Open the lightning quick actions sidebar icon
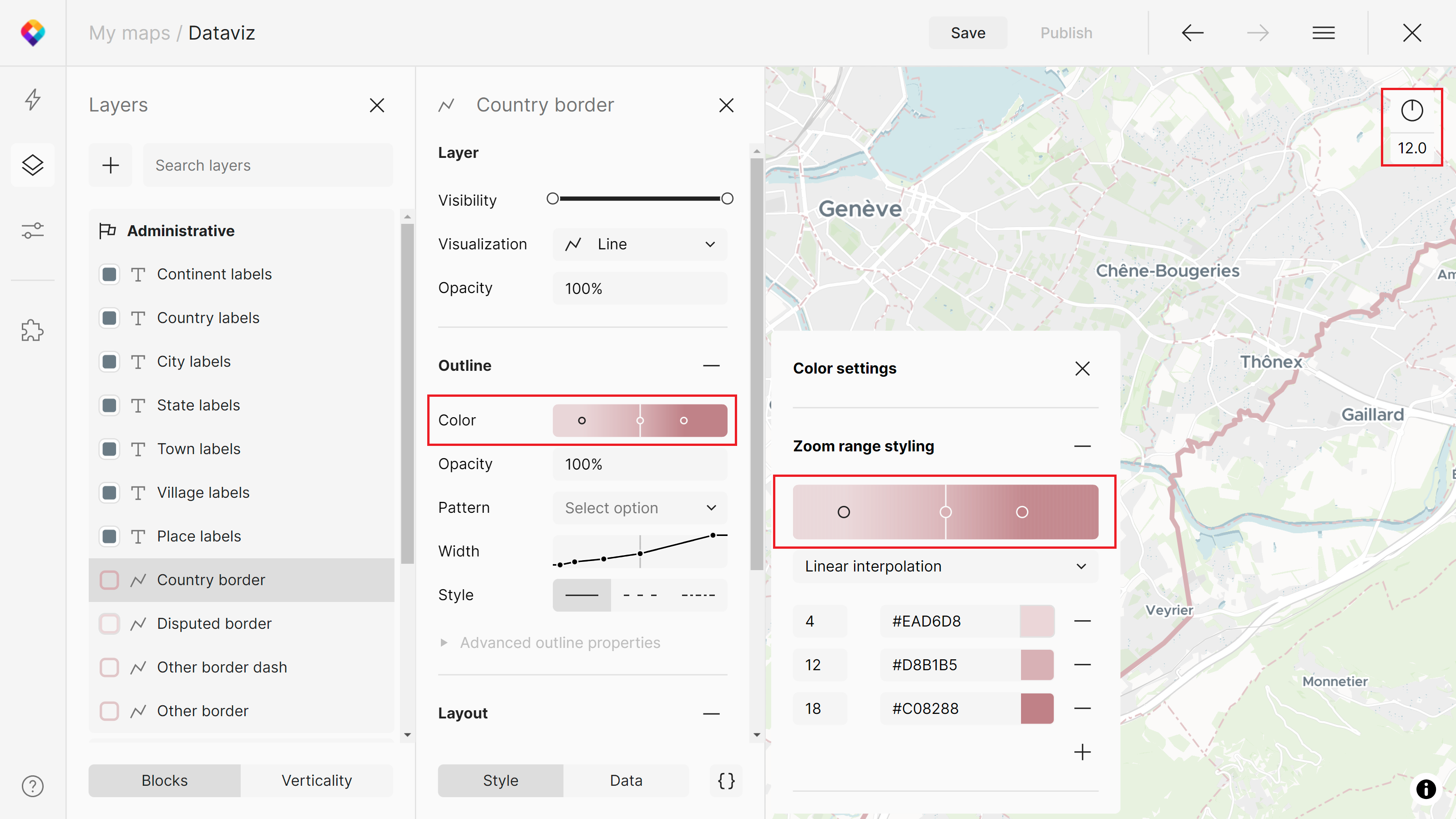 33,100
